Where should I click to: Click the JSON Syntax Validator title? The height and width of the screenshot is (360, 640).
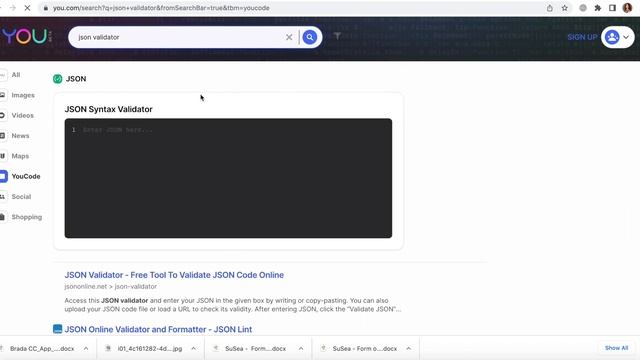pyautogui.click(x=109, y=109)
